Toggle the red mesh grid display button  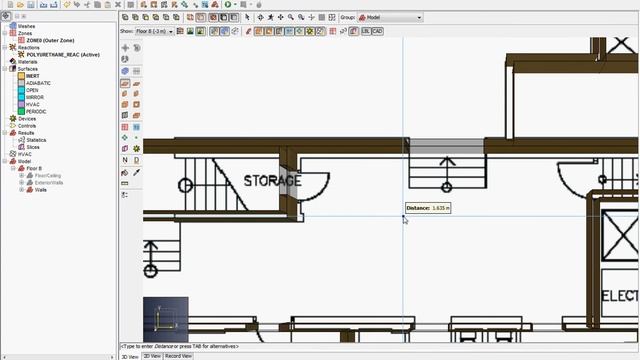tap(333, 31)
